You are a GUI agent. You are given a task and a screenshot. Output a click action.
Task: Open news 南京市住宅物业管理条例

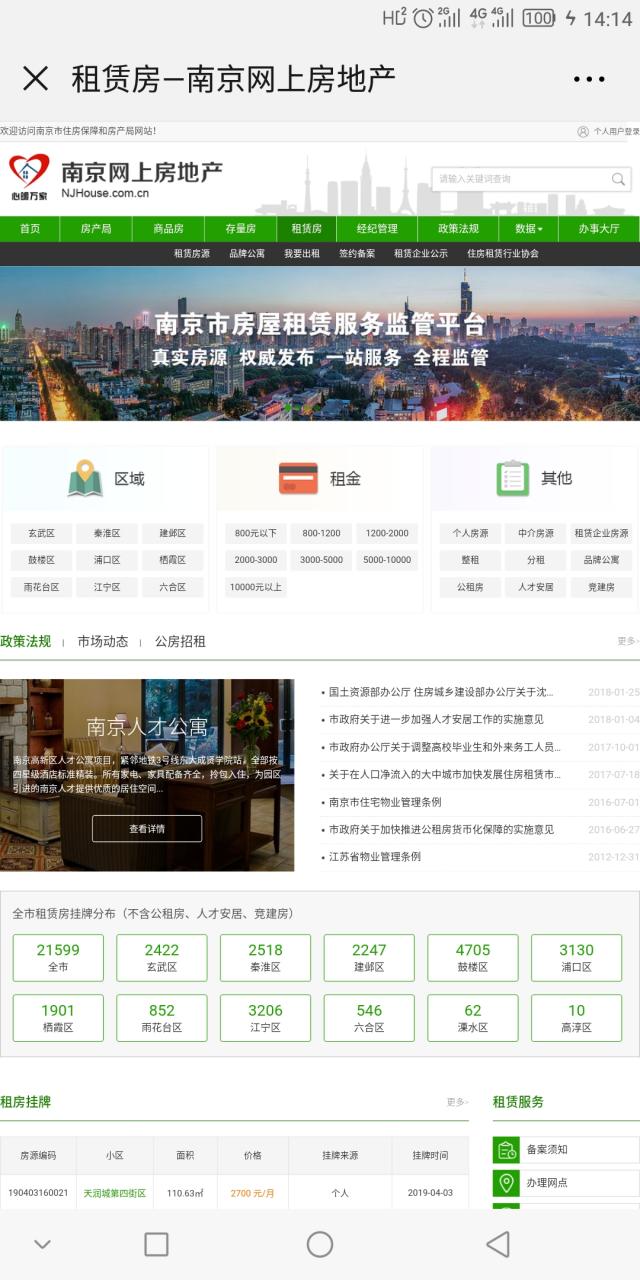click(x=385, y=802)
